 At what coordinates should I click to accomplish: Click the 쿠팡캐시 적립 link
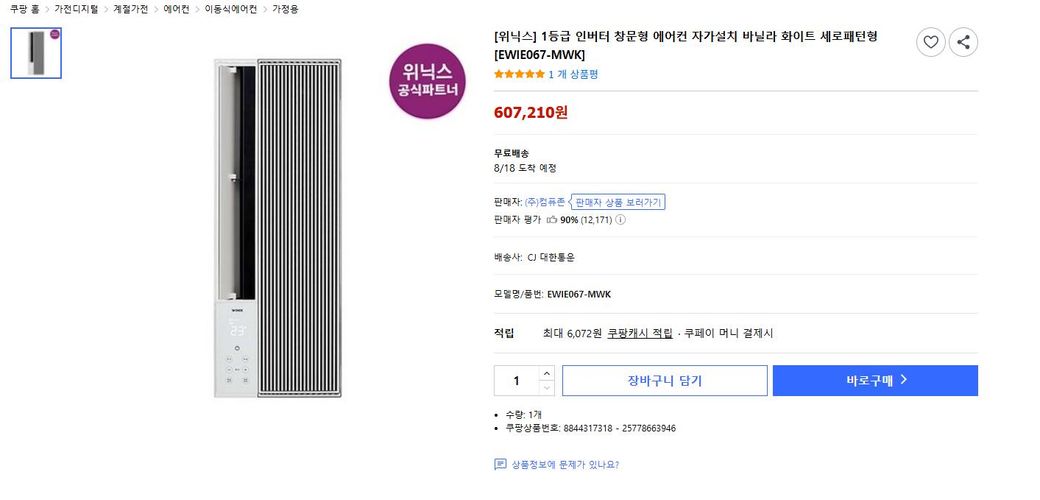pos(640,333)
